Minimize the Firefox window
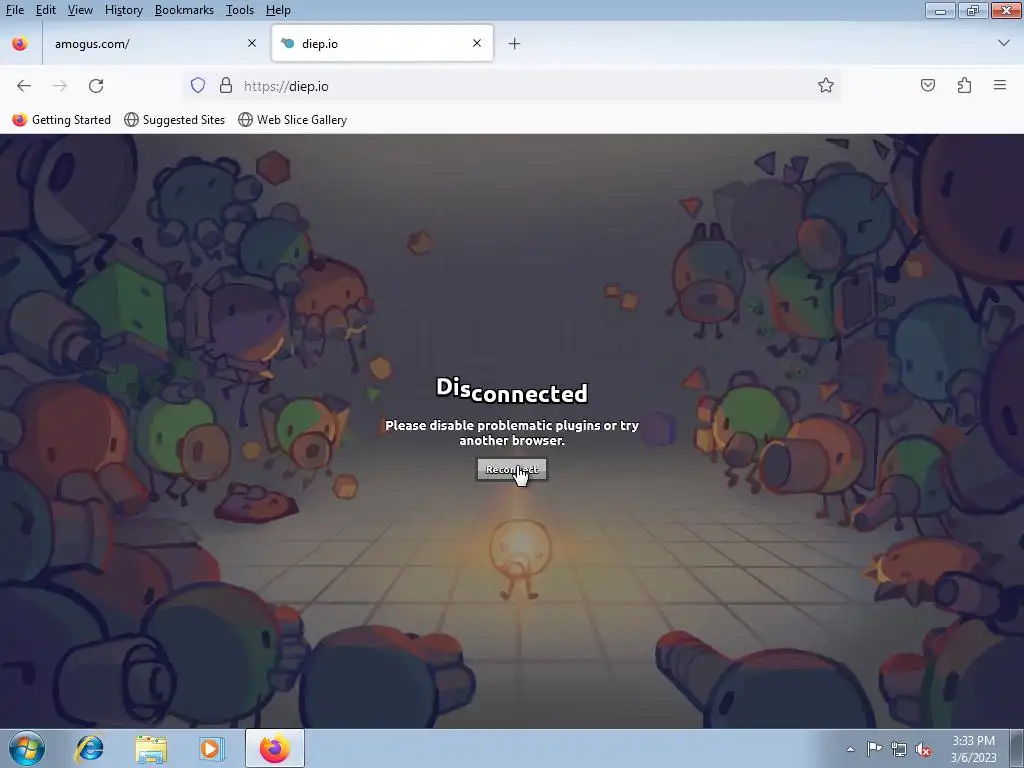 940,10
